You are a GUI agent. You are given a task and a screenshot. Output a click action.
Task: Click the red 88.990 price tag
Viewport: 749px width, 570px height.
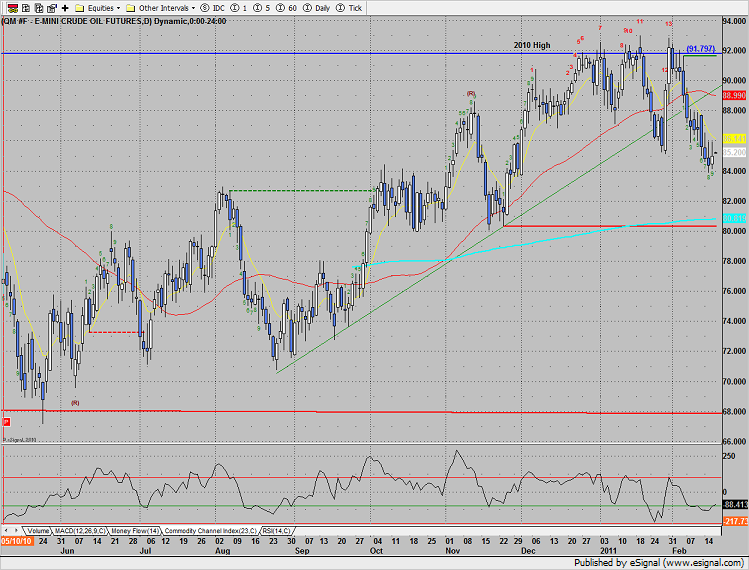pos(734,96)
